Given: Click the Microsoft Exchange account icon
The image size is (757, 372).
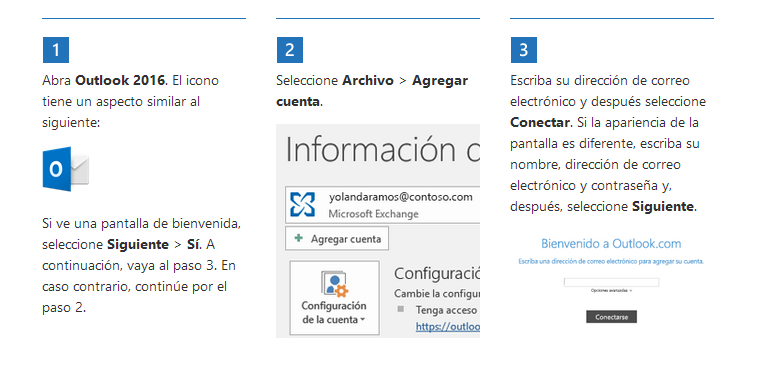Looking at the screenshot, I should click(x=302, y=205).
